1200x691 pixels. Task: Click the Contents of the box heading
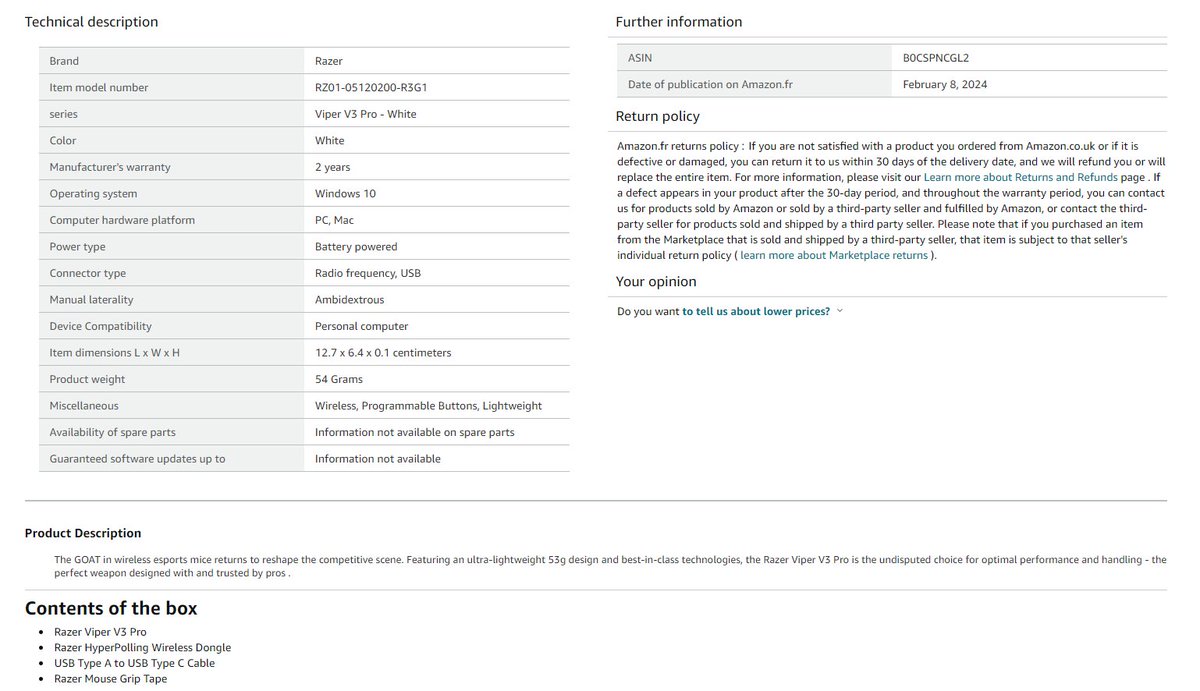[111, 608]
